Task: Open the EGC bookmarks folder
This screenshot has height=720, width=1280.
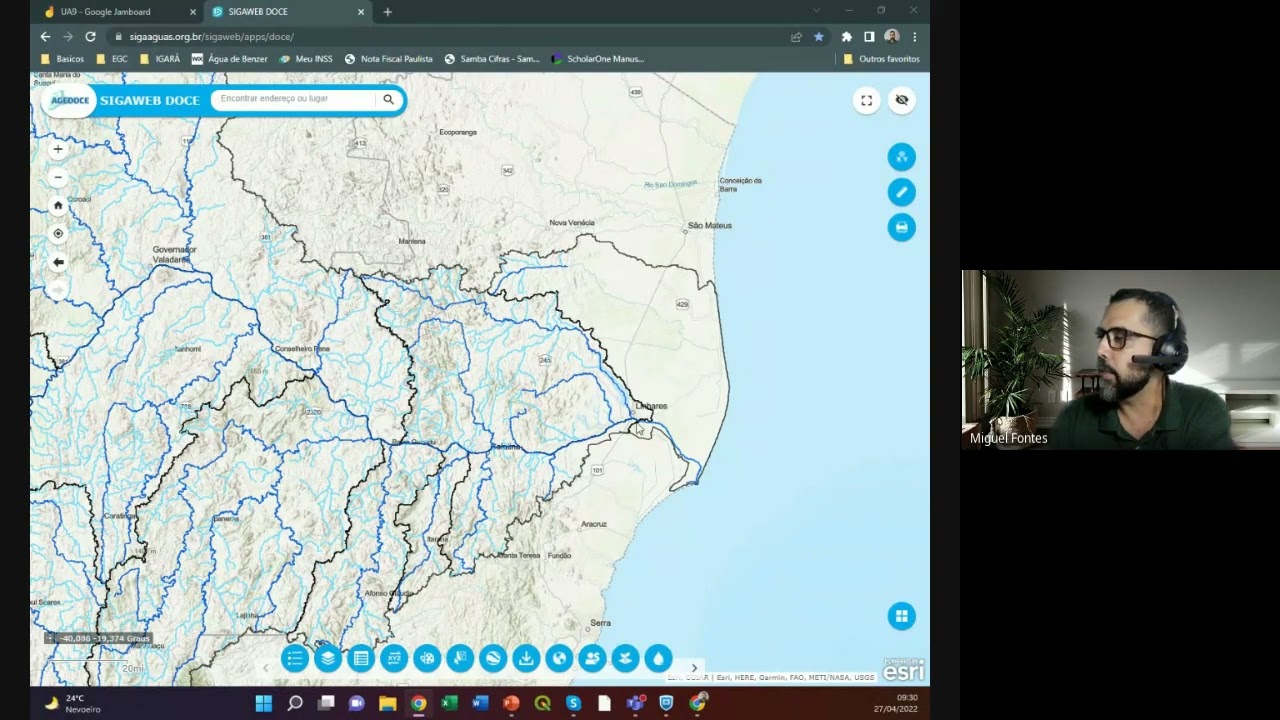Action: tap(112, 59)
